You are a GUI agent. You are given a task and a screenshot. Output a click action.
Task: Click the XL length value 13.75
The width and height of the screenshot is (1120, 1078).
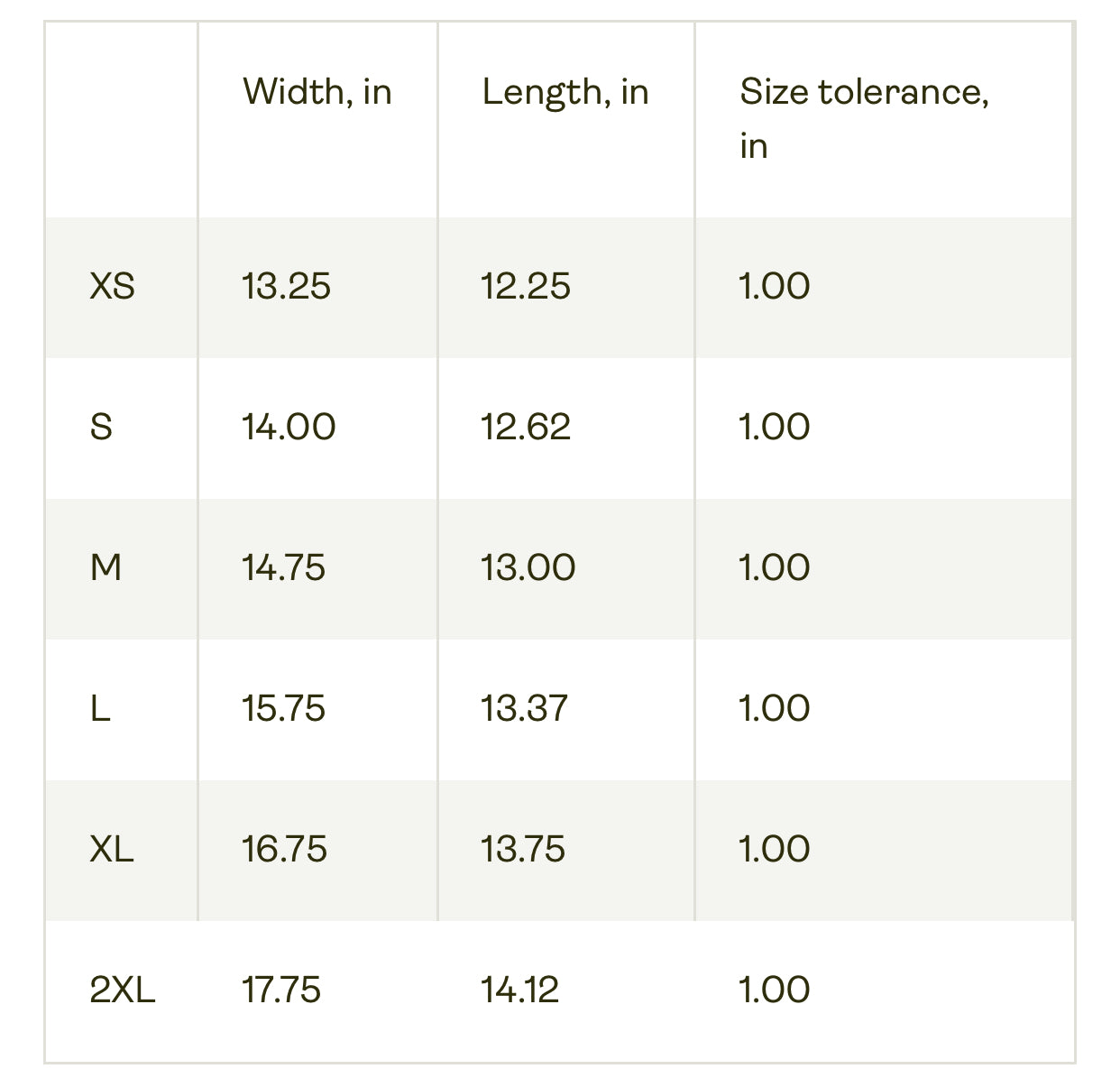click(523, 849)
